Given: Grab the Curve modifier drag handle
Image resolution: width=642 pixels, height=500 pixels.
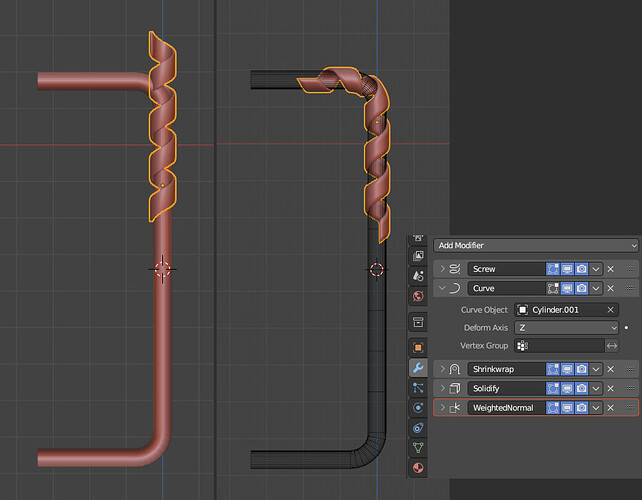Looking at the screenshot, I should tap(631, 288).
